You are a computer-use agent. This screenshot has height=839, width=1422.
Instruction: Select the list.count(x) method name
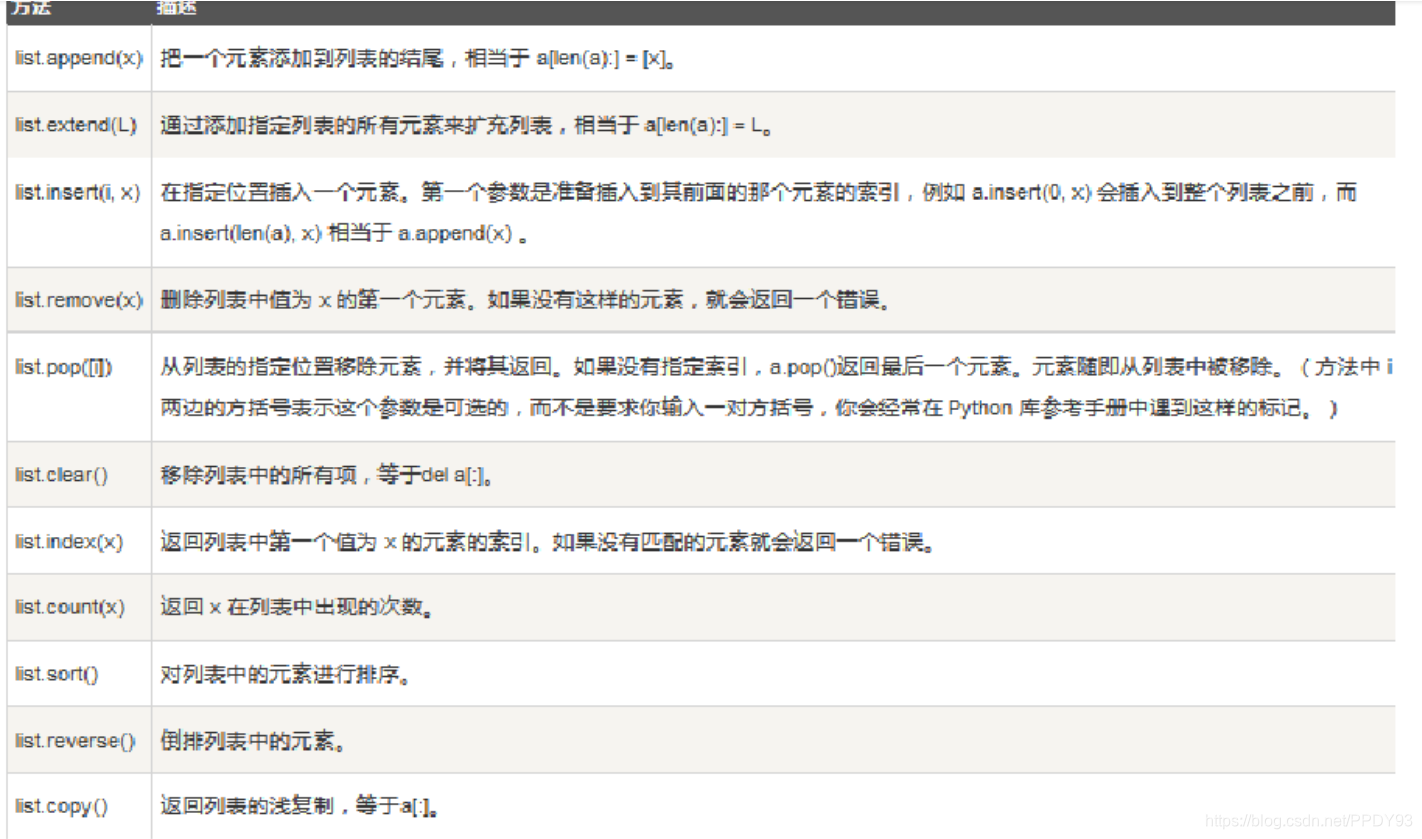70,607
